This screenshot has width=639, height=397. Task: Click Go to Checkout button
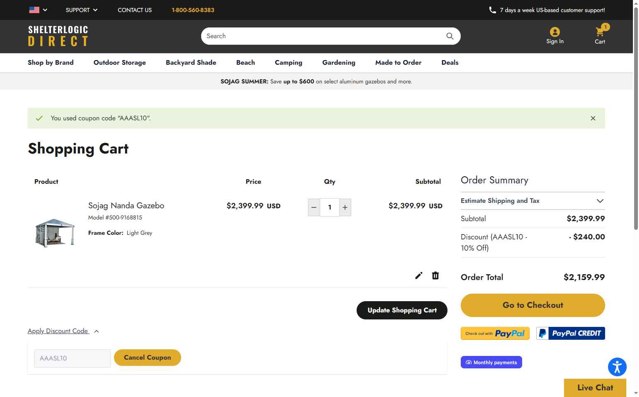(x=533, y=305)
